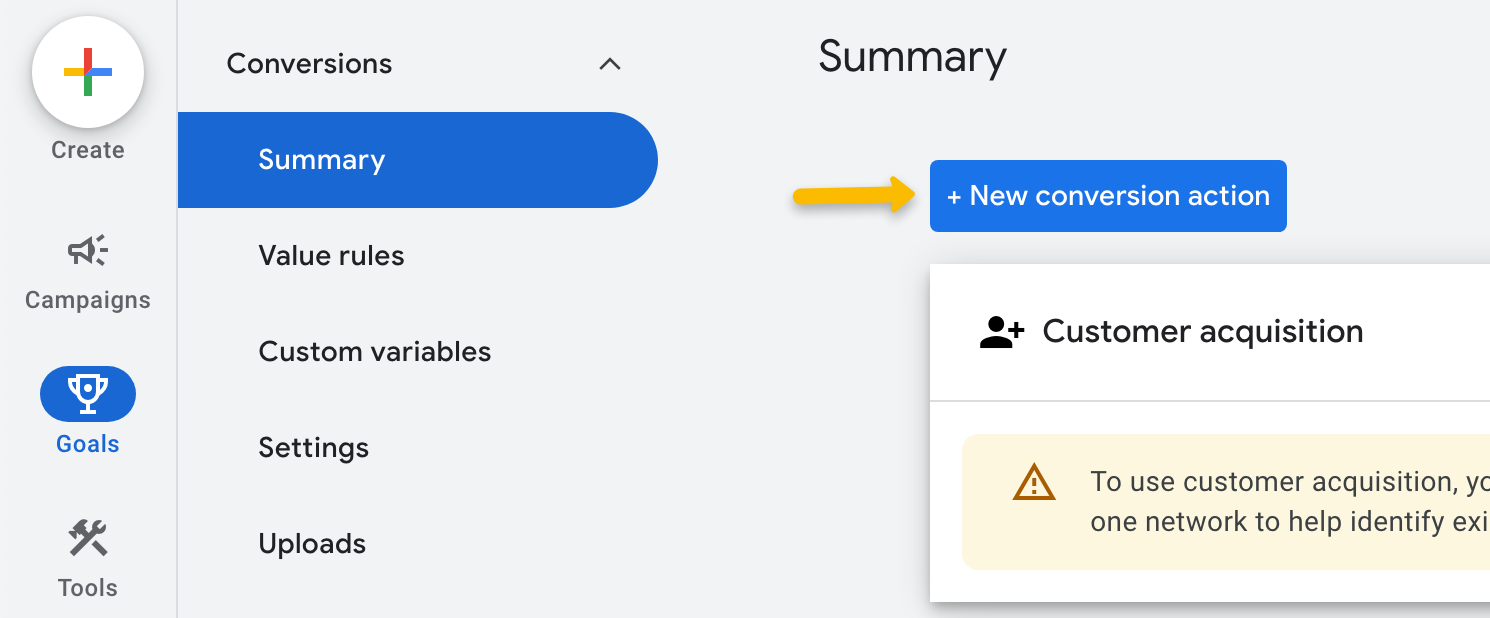
Task: Click the Customer acquisition card heading
Action: (1202, 332)
